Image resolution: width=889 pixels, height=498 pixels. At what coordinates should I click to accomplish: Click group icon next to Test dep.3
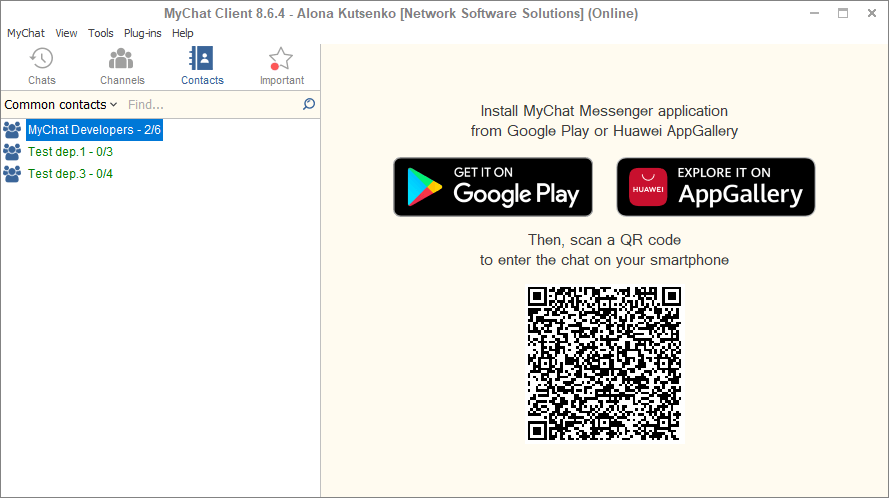(12, 174)
